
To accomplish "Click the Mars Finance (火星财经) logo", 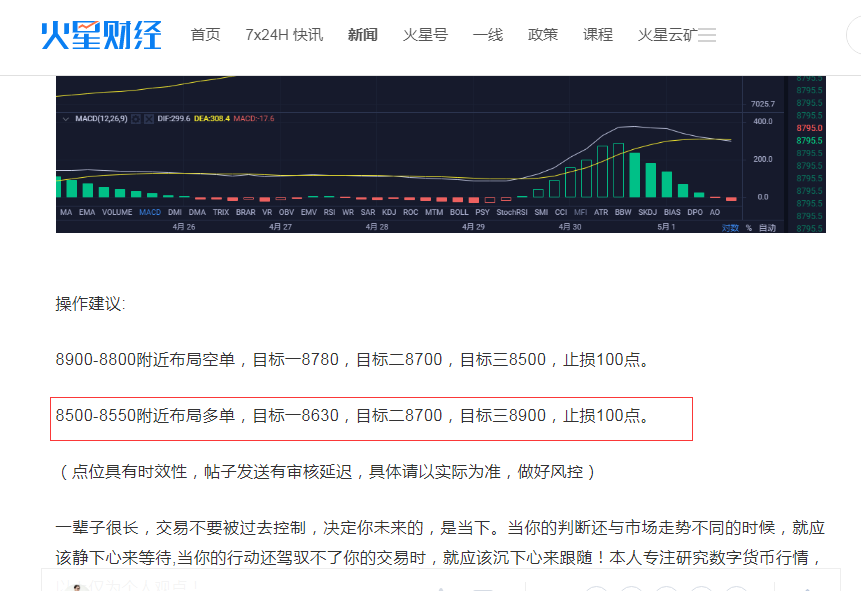I will pyautogui.click(x=99, y=36).
